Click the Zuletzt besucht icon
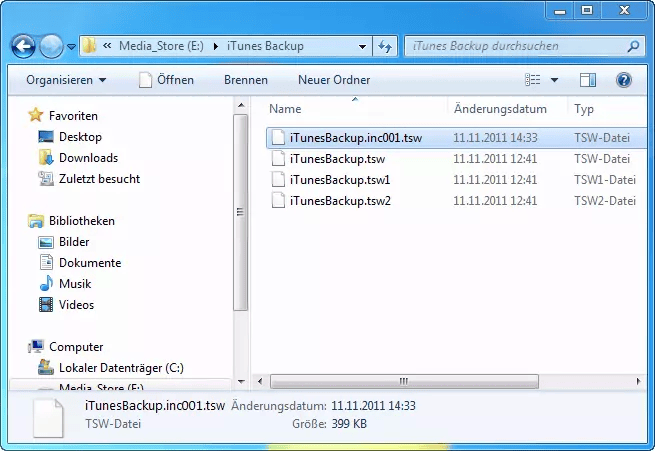The image size is (655, 451). coord(46,179)
